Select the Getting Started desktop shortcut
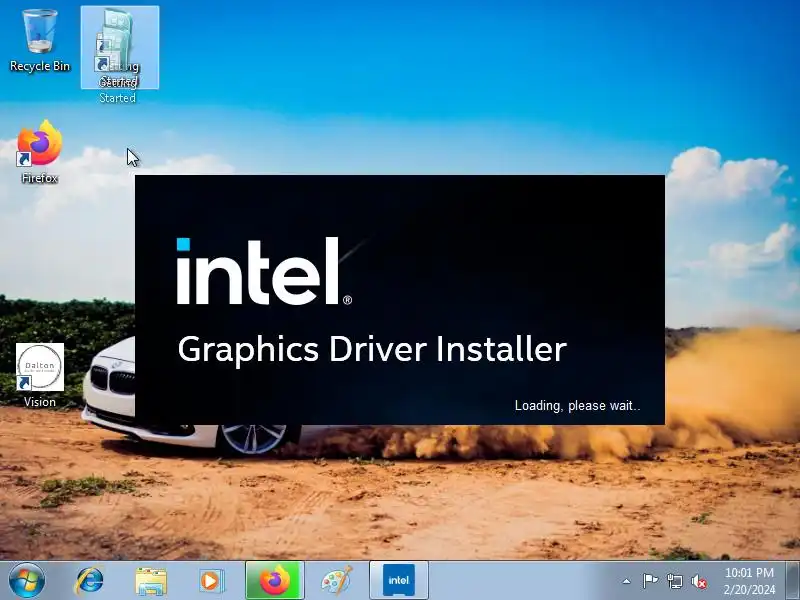Screen dimensions: 800x600 119,47
